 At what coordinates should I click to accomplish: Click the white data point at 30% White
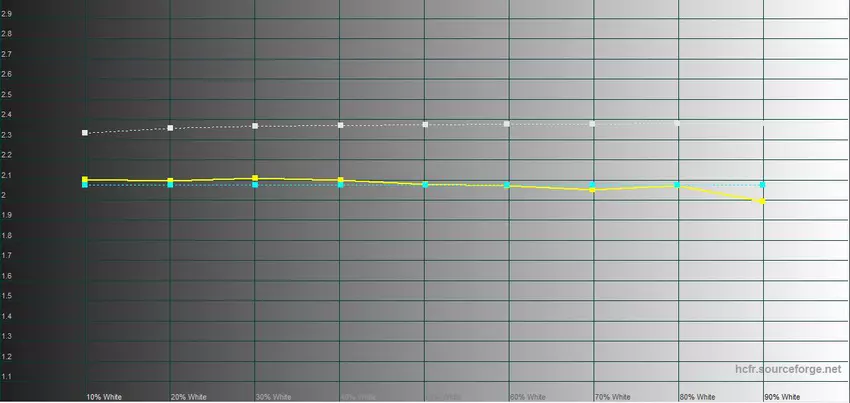click(x=255, y=126)
